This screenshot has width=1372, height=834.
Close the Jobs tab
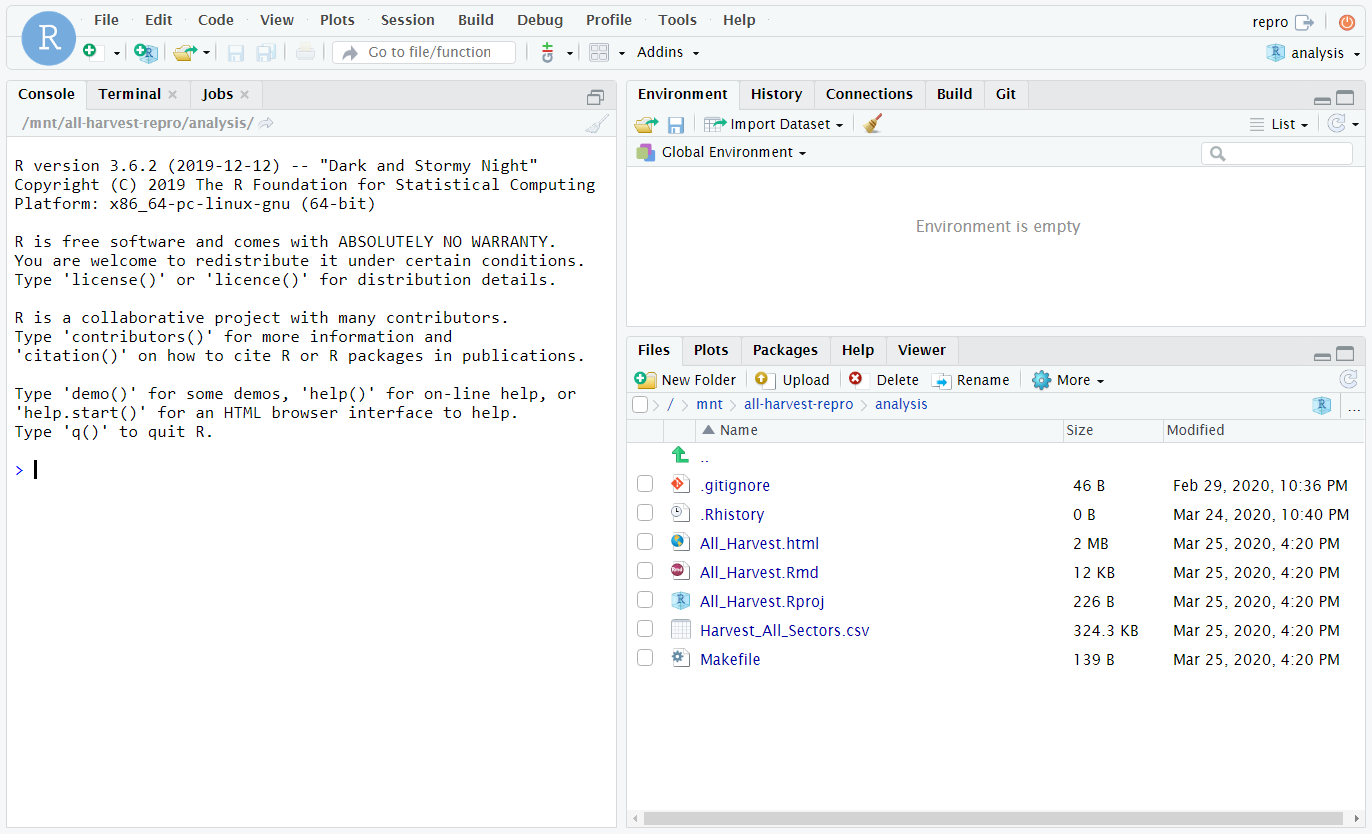(244, 95)
